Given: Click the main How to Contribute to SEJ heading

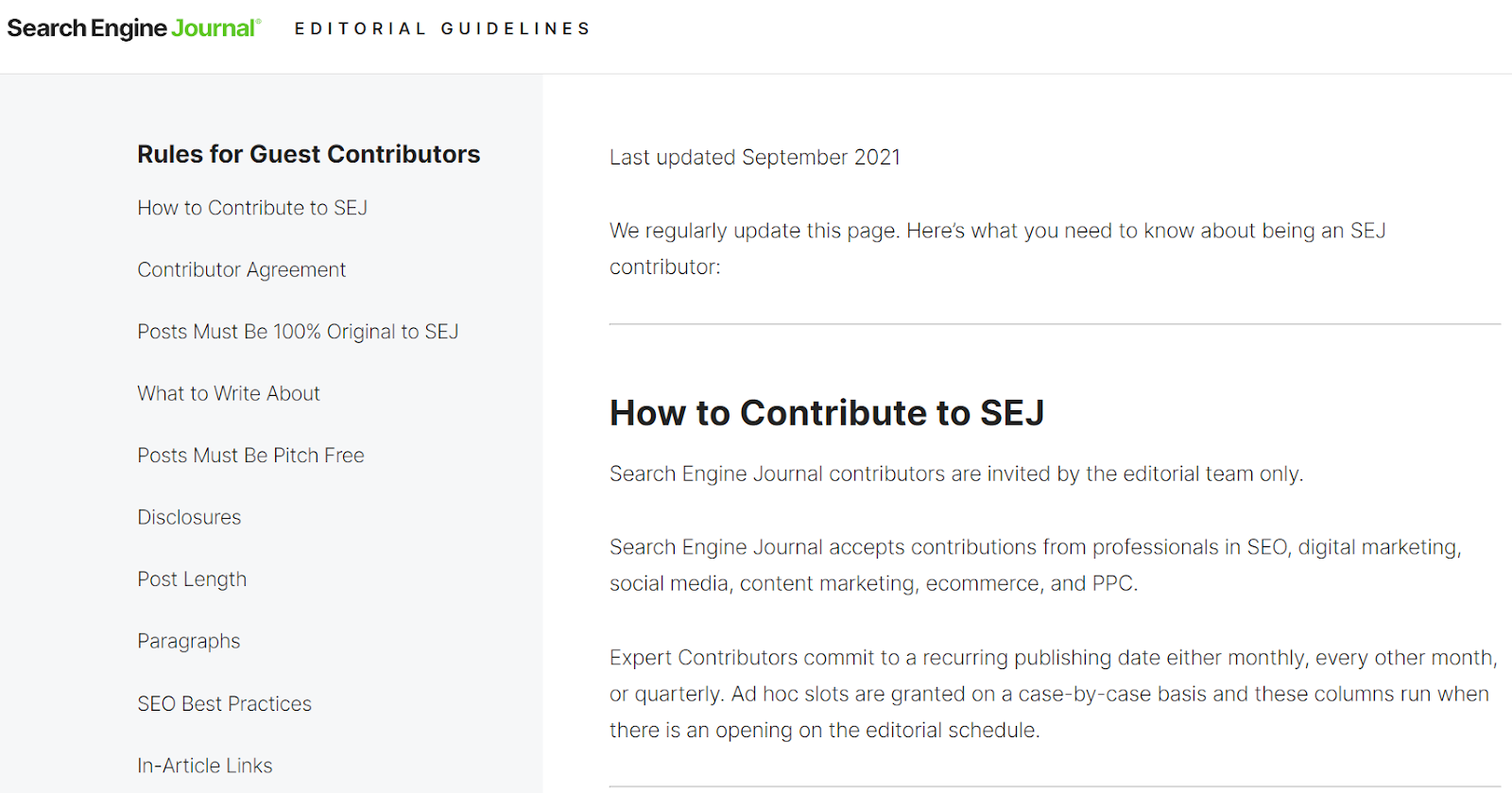Looking at the screenshot, I should click(826, 413).
